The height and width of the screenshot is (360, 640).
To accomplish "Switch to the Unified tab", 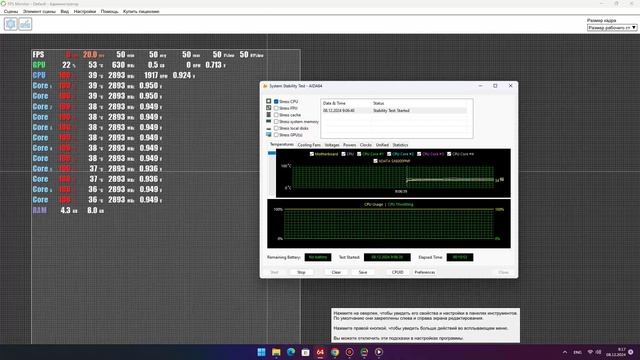I will pyautogui.click(x=382, y=145).
